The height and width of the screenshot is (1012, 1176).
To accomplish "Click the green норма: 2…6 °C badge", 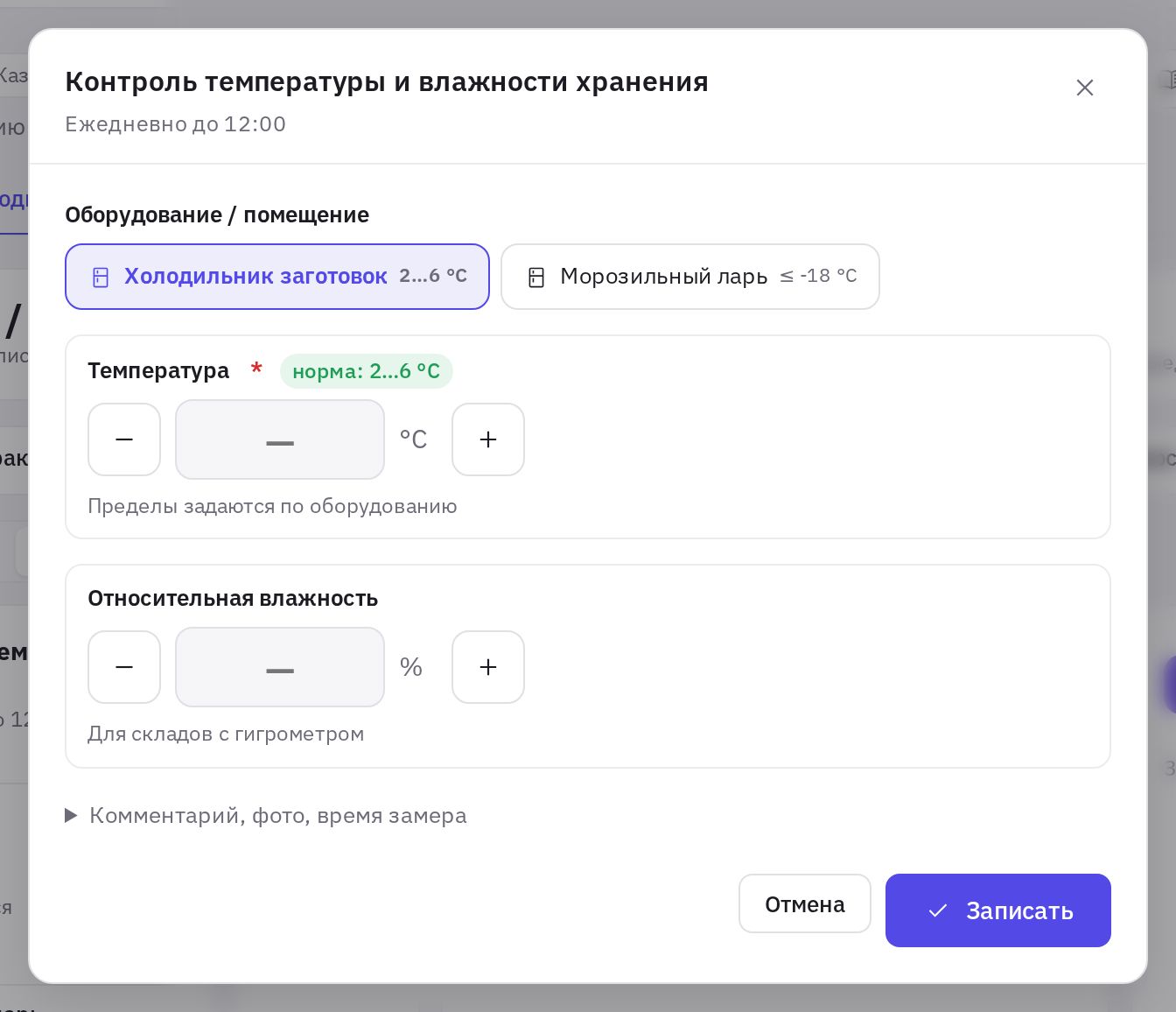I will click(366, 371).
